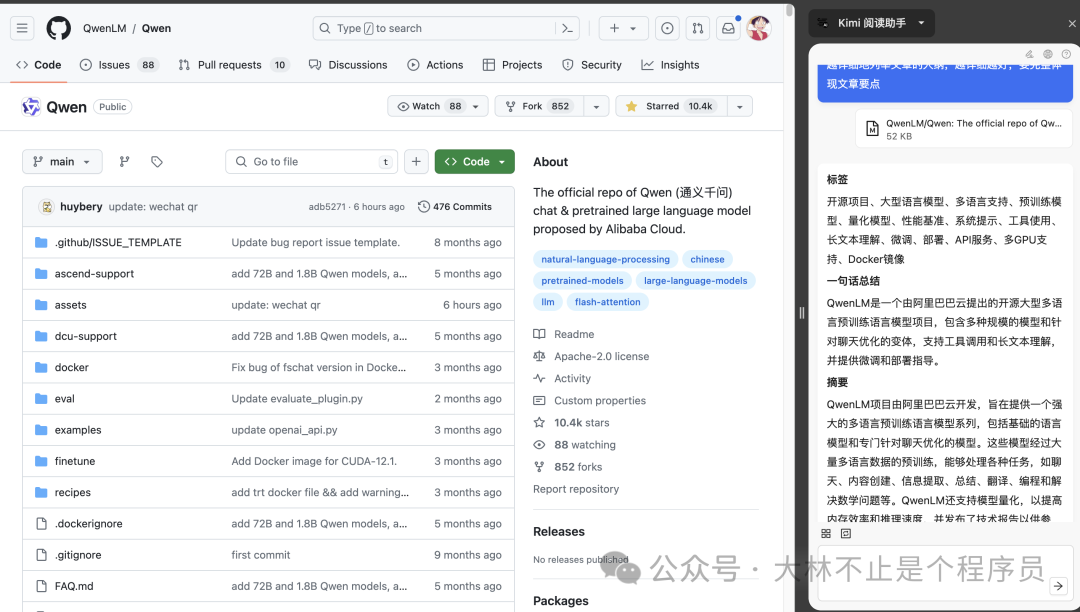
Task: Open the Security tab
Action: tap(592, 65)
